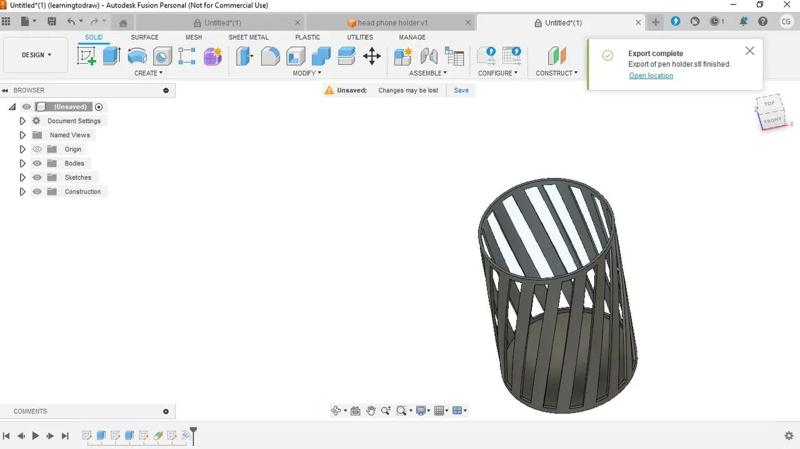
Task: Close the Export complete notification
Action: [749, 51]
